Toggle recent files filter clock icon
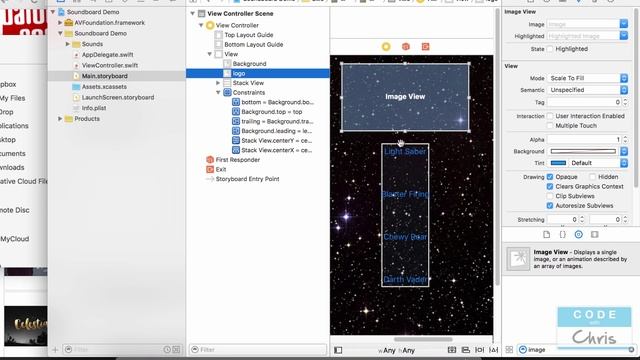The height and width of the screenshot is (360, 640). pyautogui.click(x=167, y=350)
